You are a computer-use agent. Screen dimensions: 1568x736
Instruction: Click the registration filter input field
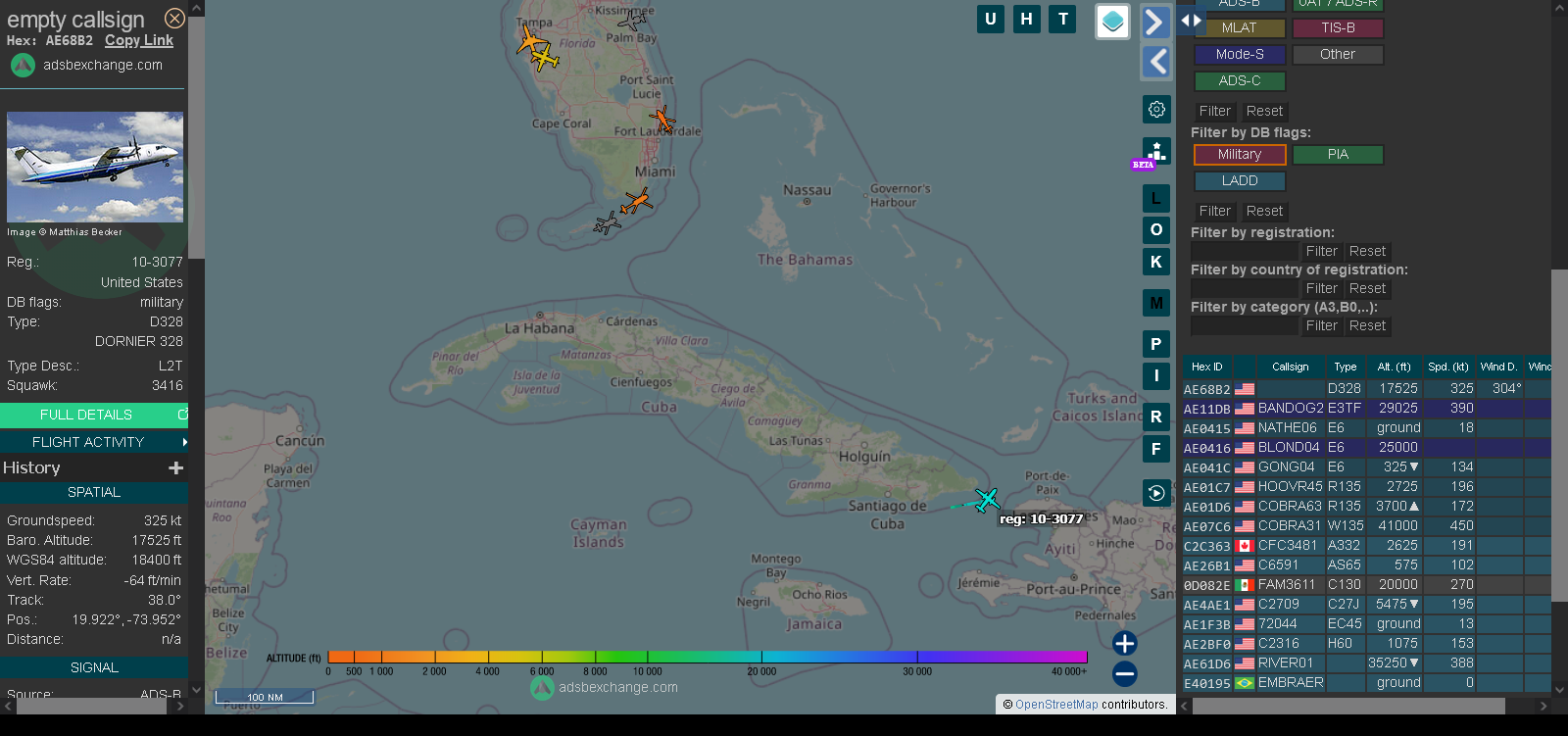tap(1244, 251)
